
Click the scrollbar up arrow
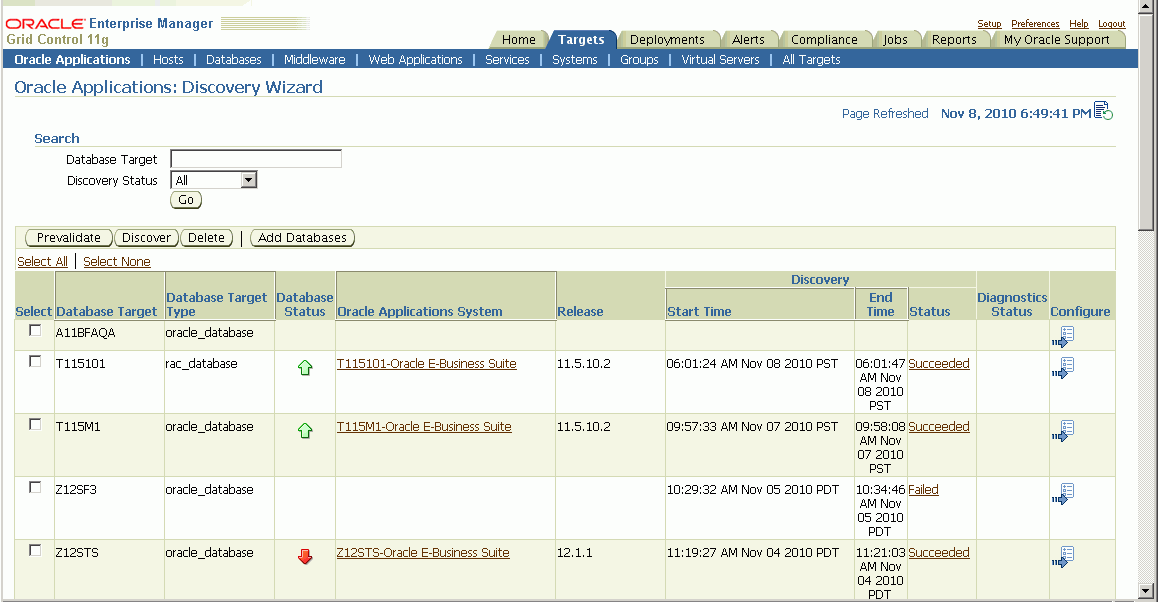tap(1145, 6)
